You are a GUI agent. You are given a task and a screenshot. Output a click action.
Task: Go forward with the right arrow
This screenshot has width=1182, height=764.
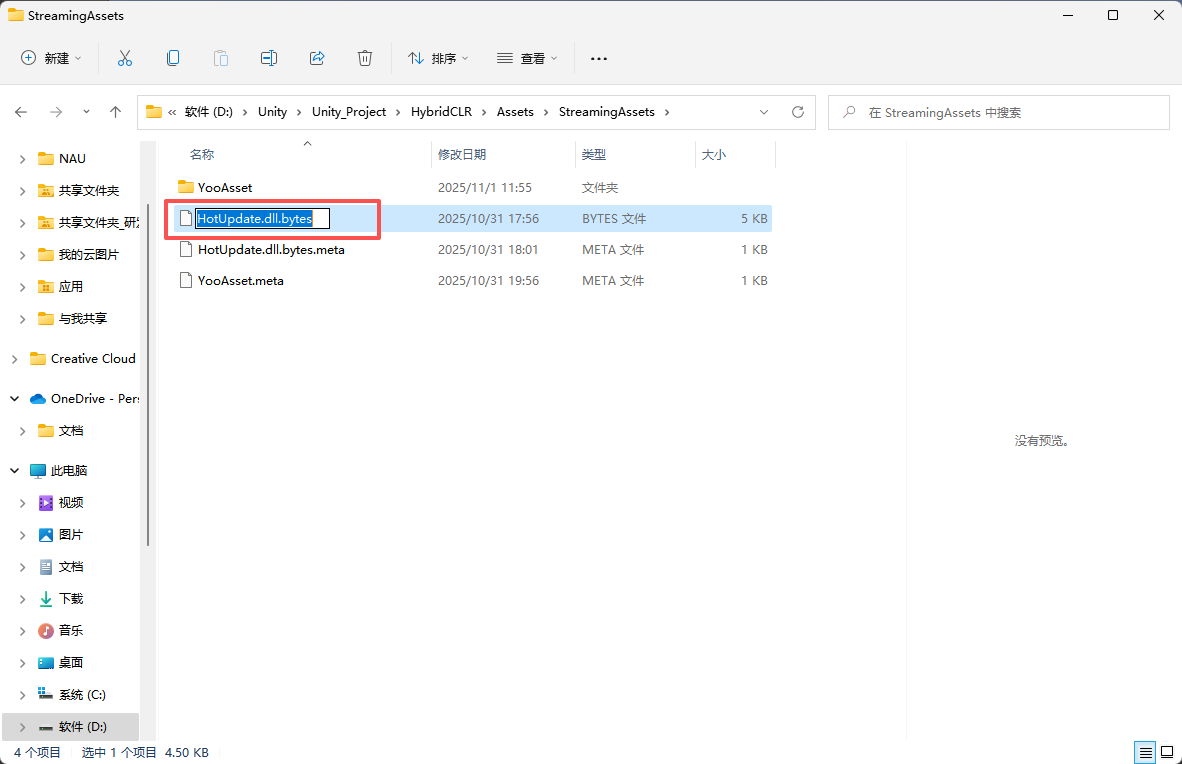[56, 112]
